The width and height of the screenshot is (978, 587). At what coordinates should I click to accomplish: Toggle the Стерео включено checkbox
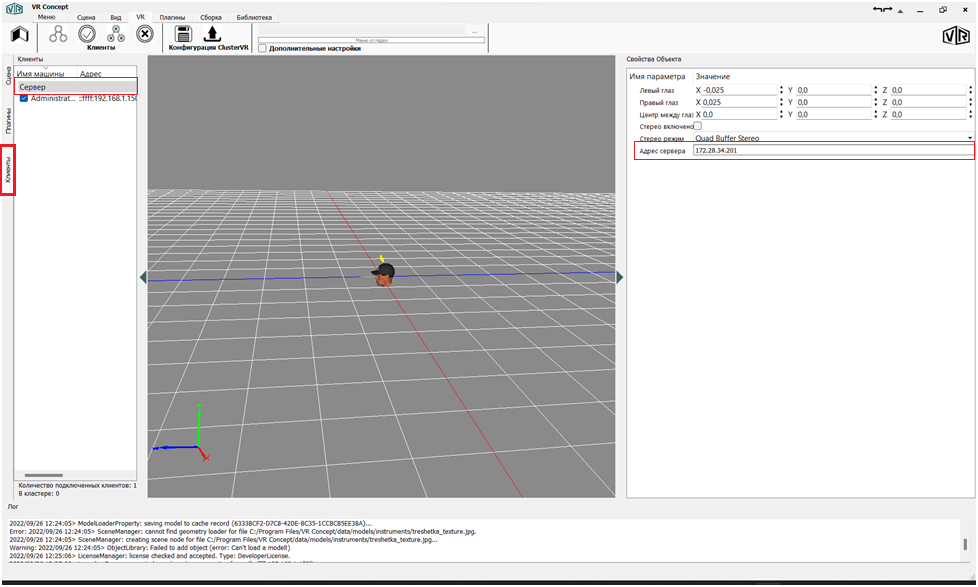tap(697, 126)
